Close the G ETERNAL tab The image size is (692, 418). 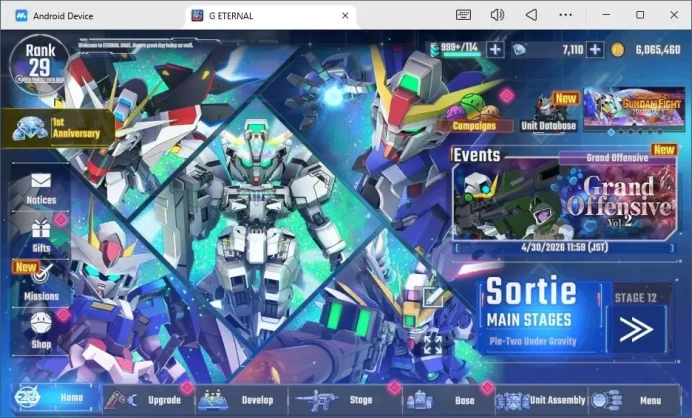coord(345,15)
